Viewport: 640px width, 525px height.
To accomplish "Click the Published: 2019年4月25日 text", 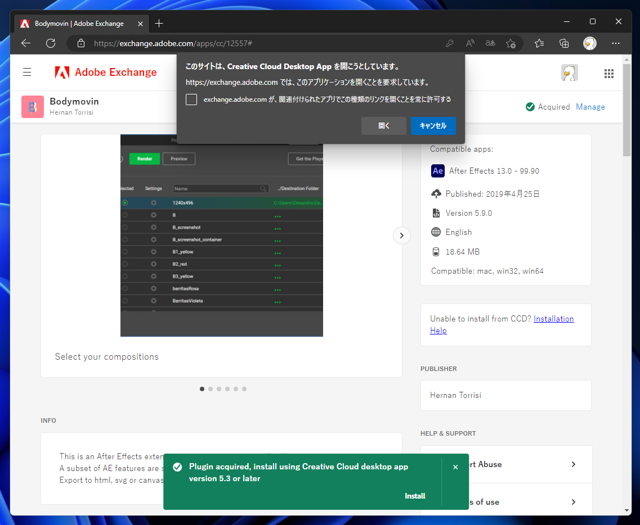I will click(492, 194).
